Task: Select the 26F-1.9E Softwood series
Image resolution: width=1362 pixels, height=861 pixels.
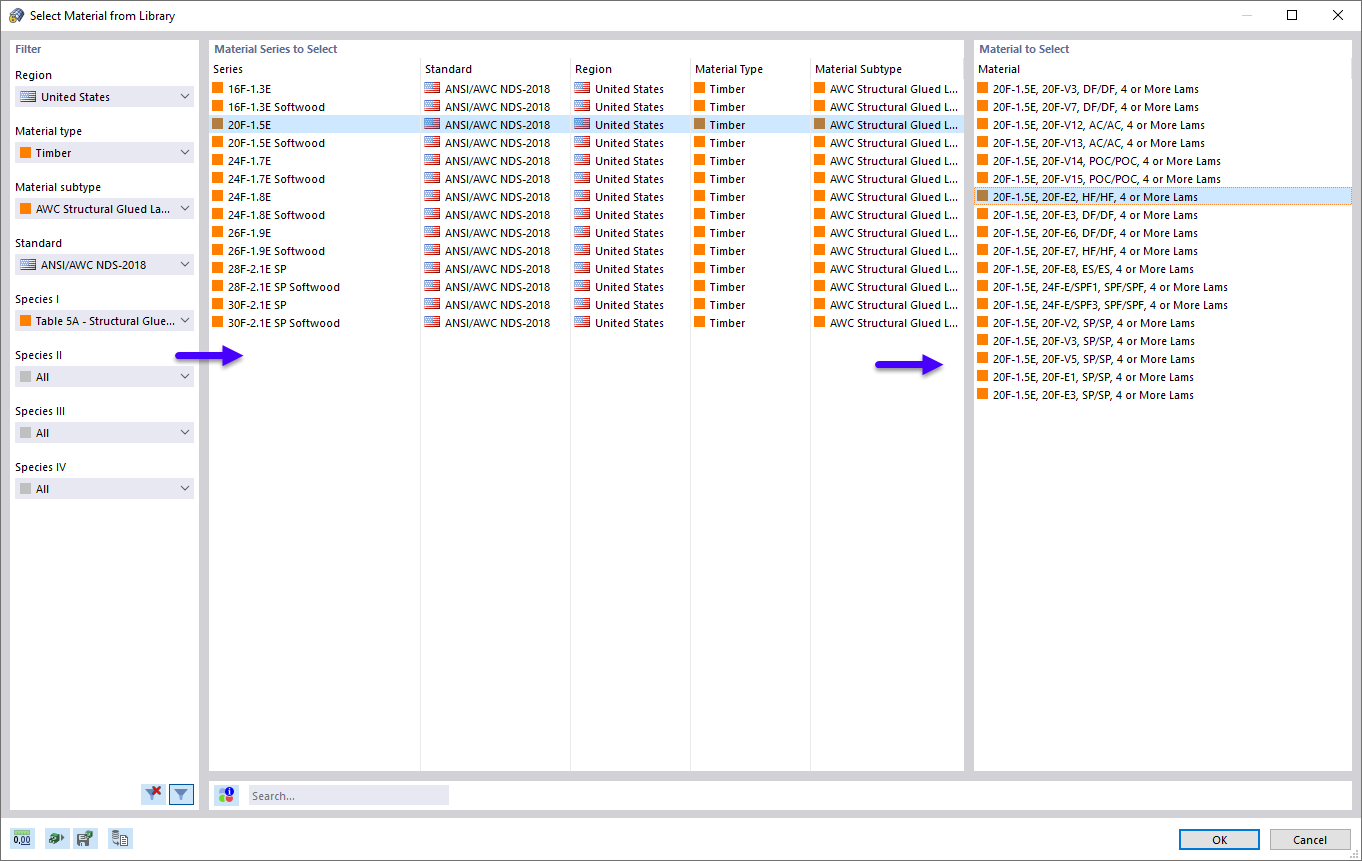Action: click(586, 251)
